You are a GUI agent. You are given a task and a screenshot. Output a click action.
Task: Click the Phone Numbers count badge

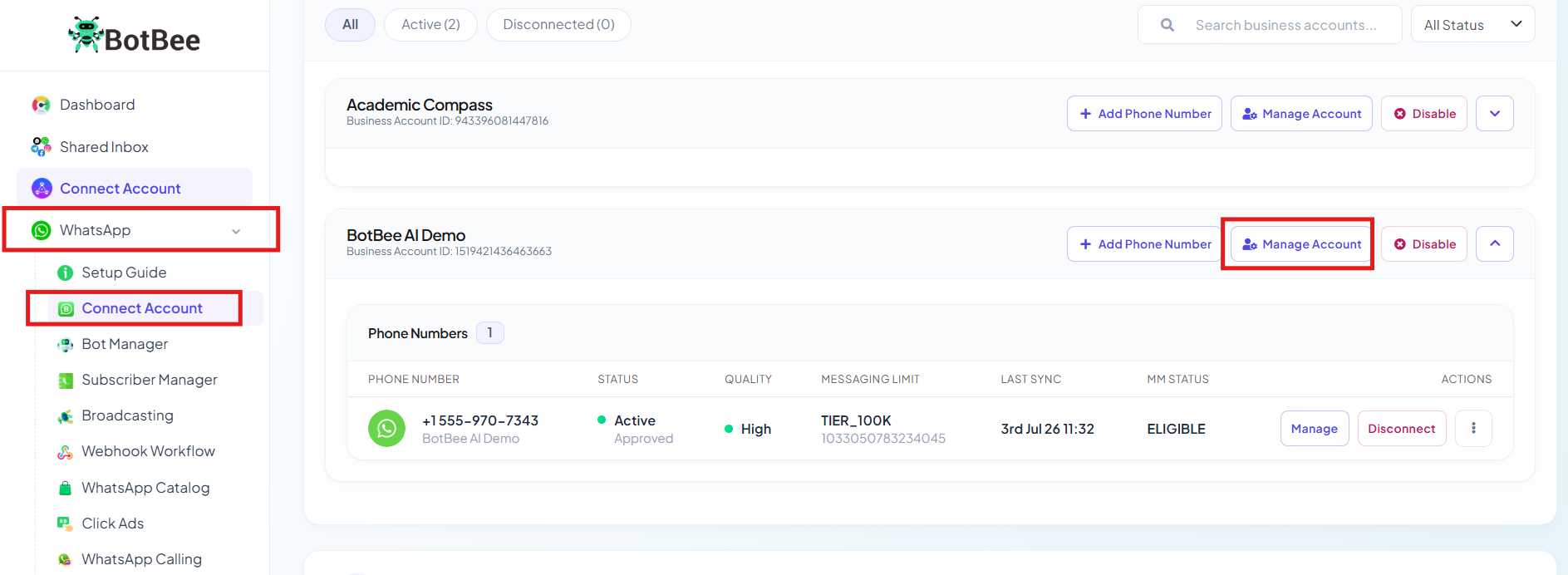pyautogui.click(x=490, y=333)
